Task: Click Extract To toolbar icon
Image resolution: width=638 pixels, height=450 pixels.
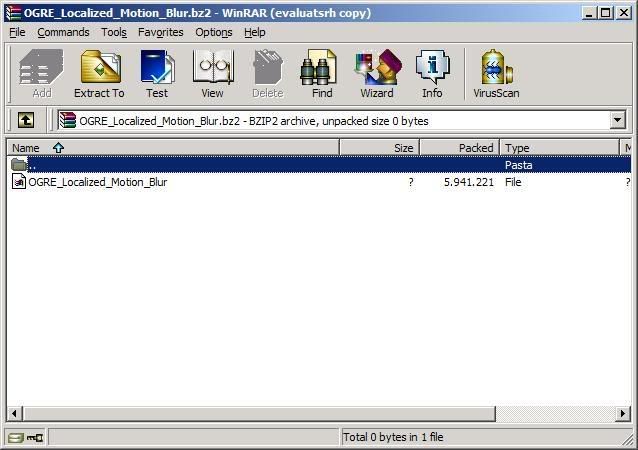Action: pyautogui.click(x=99, y=73)
